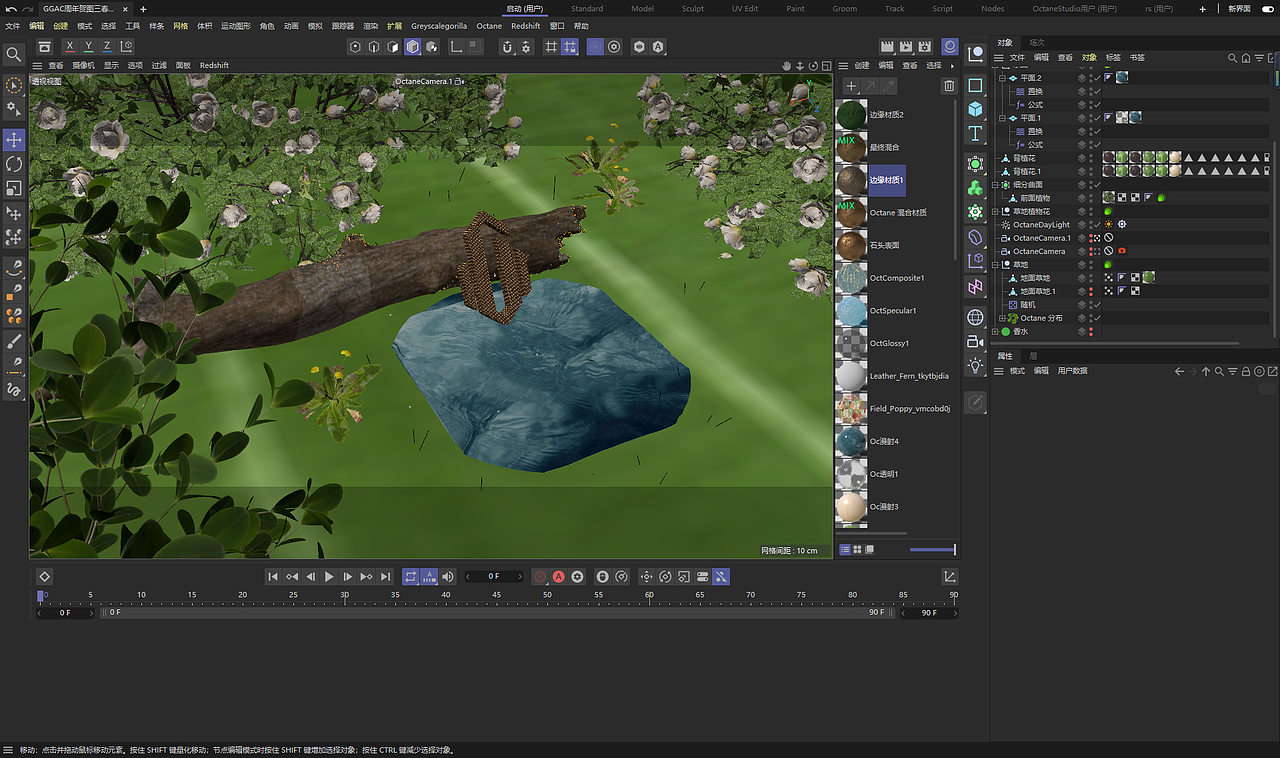Open Object Manager 标签 menu
The width and height of the screenshot is (1280, 758).
tap(1113, 58)
